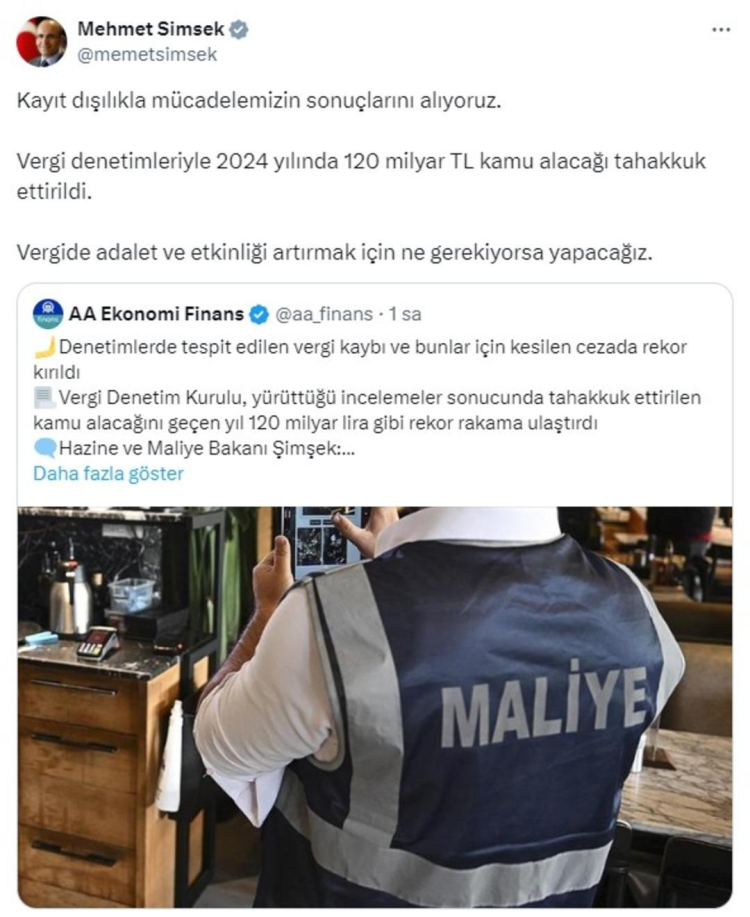Click the verified badge beside Mehmet Simsek
This screenshot has height=917, width=750.
(x=239, y=29)
